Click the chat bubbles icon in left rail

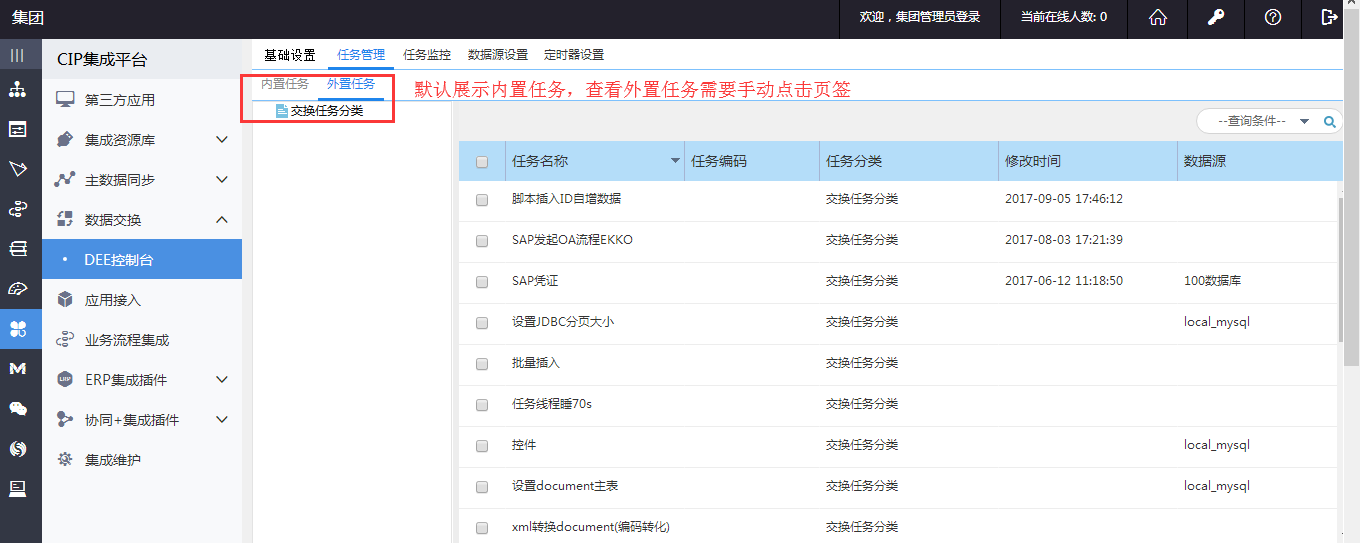coord(18,409)
